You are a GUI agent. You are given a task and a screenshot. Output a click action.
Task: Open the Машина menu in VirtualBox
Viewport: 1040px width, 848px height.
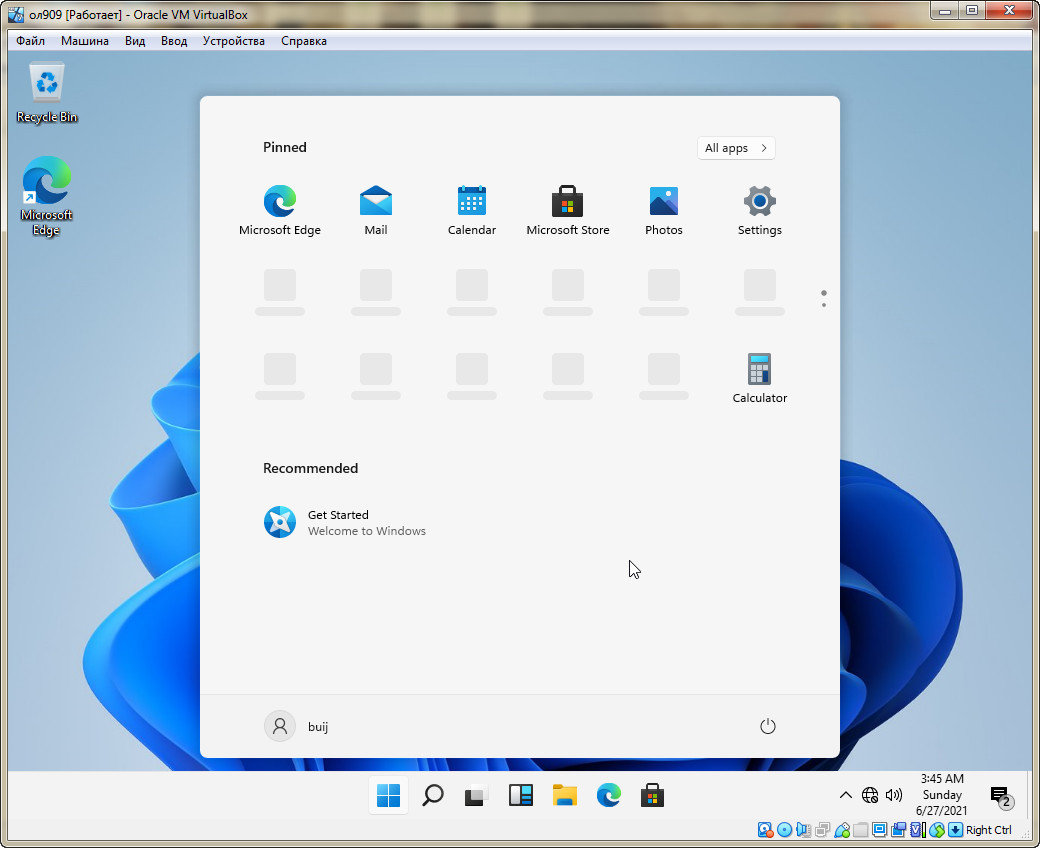85,41
